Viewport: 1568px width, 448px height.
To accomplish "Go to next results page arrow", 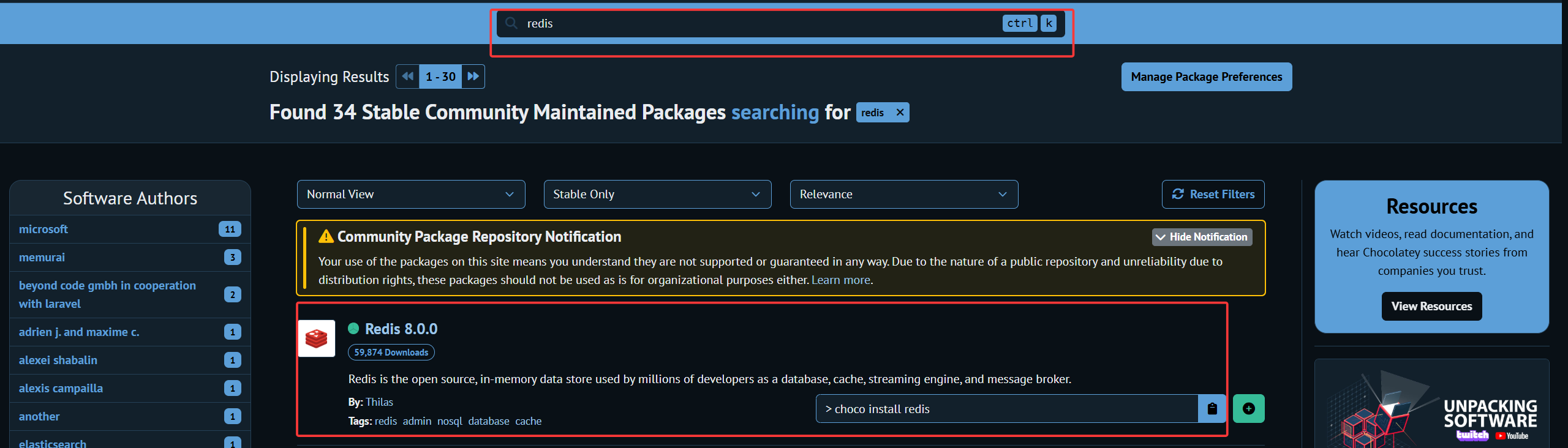I will pos(473,77).
